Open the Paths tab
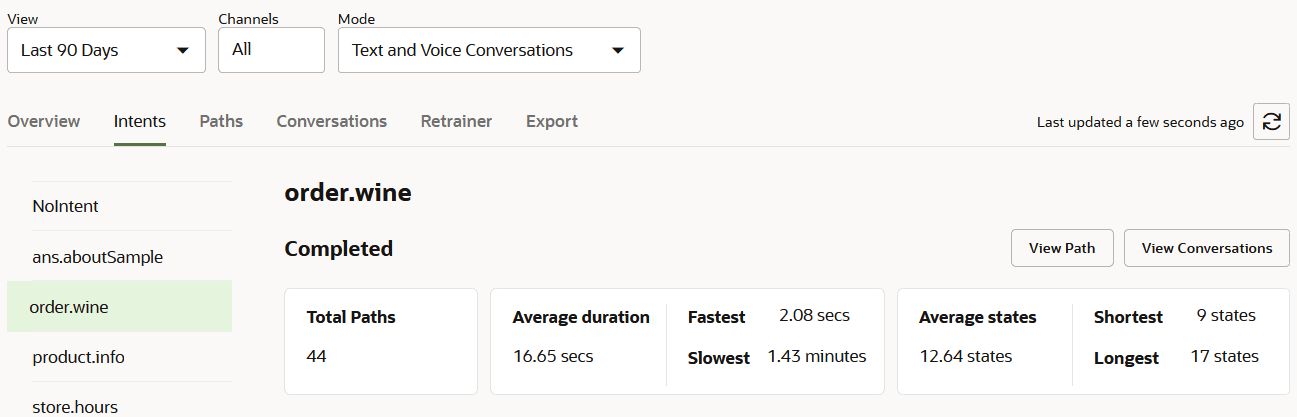 tap(221, 121)
